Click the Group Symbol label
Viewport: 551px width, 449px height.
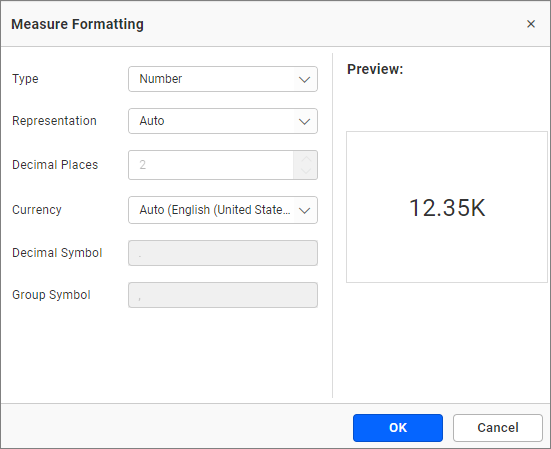pyautogui.click(x=51, y=295)
